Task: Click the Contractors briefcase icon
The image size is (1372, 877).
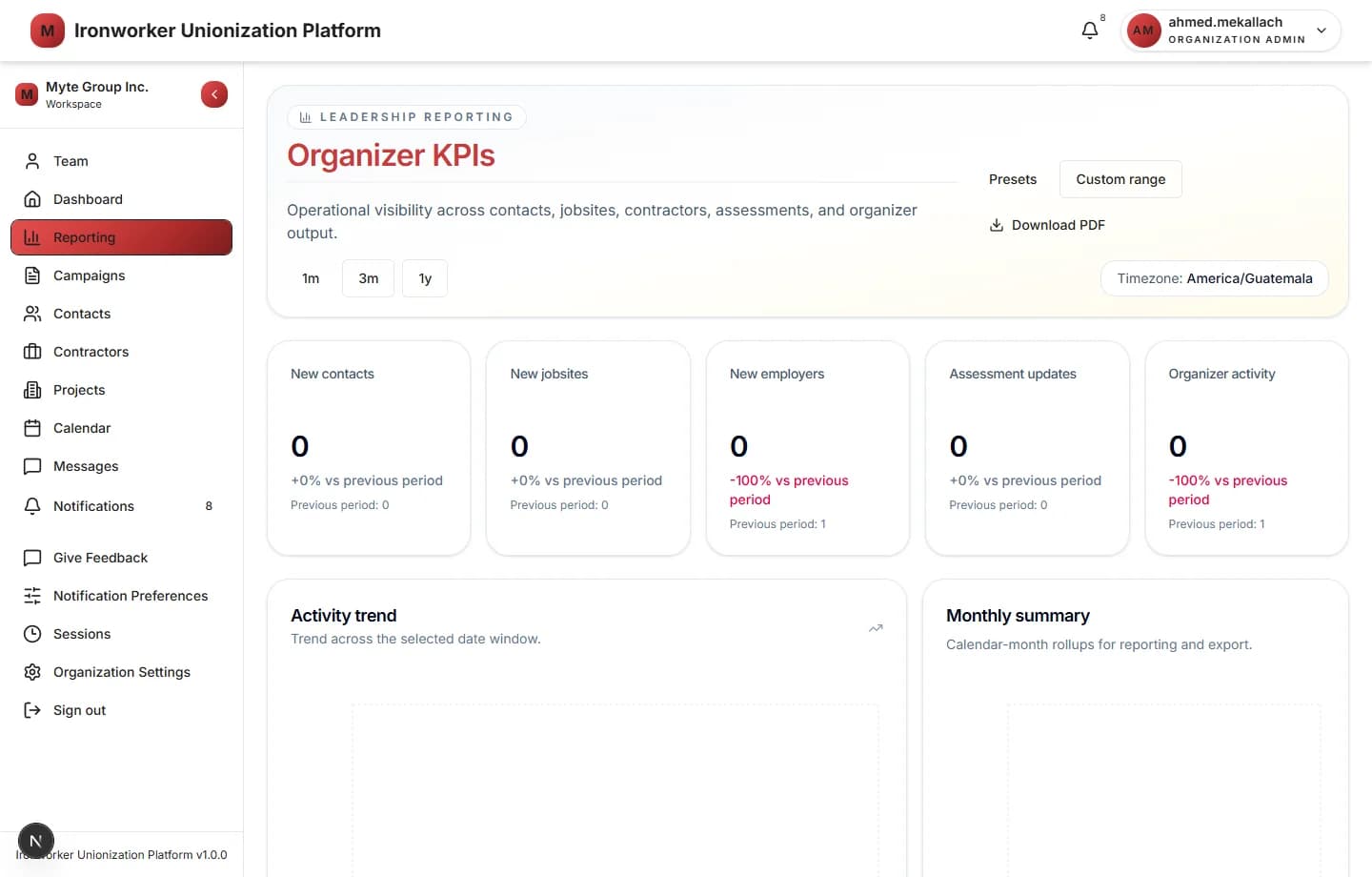Action: (x=32, y=352)
